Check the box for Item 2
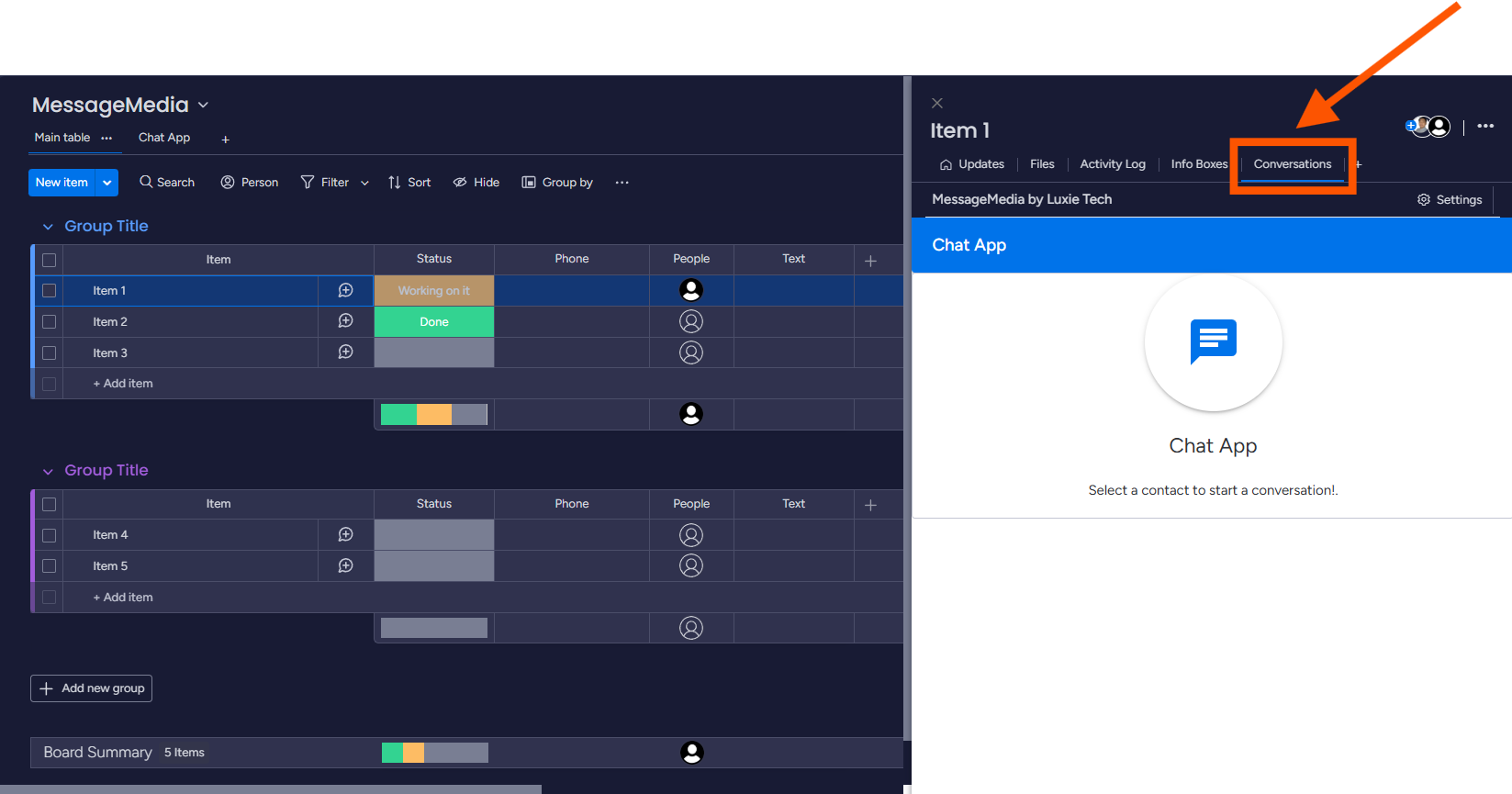Screen dimensions: 1512x794 (x=50, y=321)
